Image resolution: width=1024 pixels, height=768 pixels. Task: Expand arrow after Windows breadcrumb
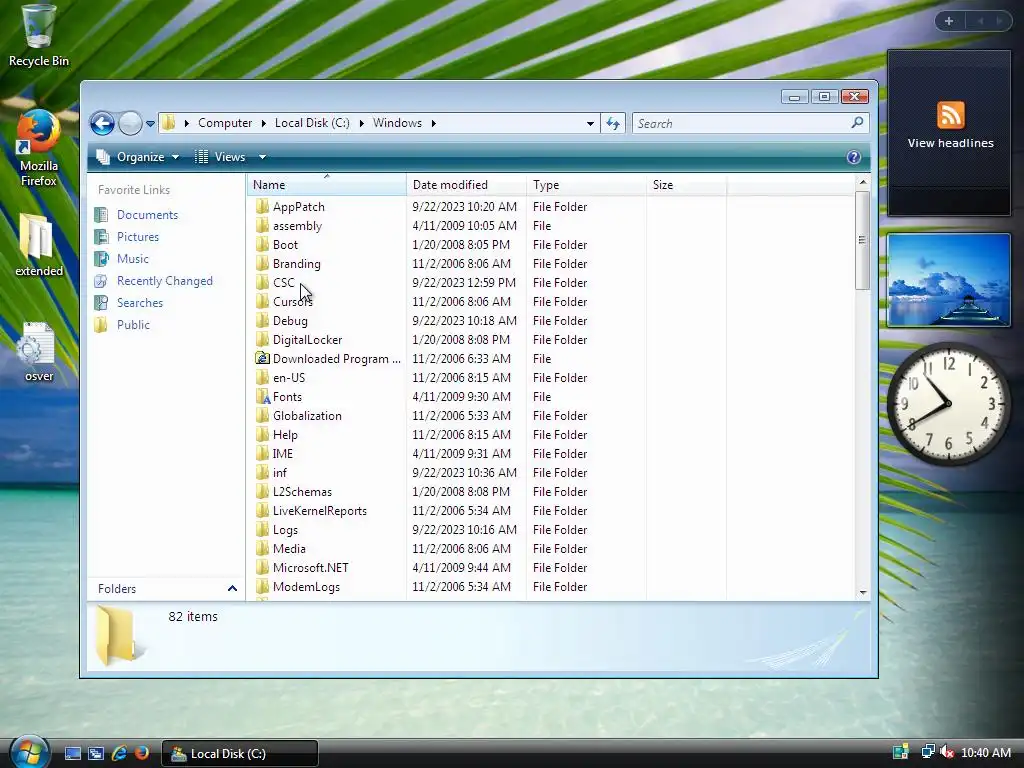[x=433, y=123]
